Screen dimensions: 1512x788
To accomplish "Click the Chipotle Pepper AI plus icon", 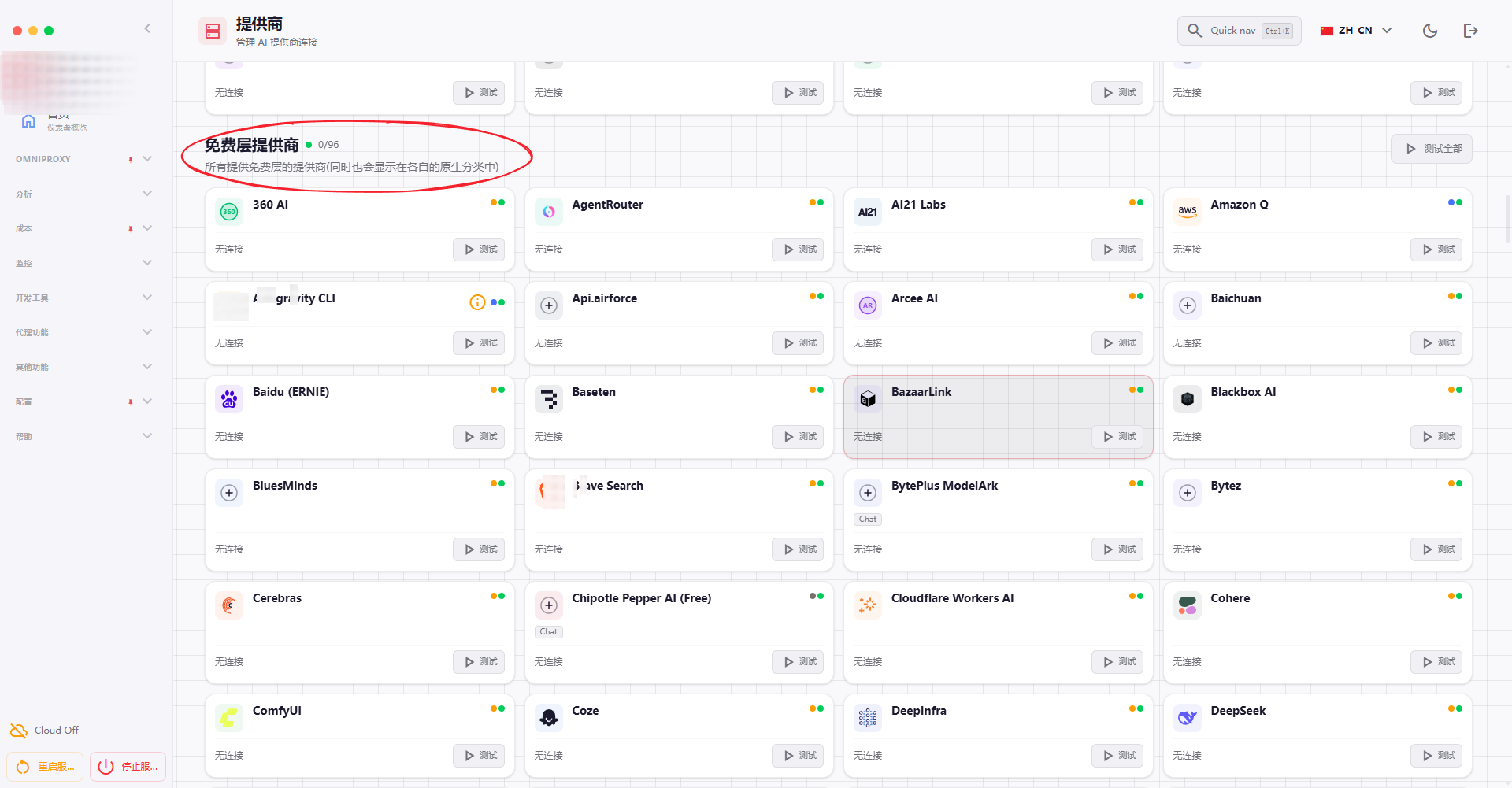I will coord(549,605).
